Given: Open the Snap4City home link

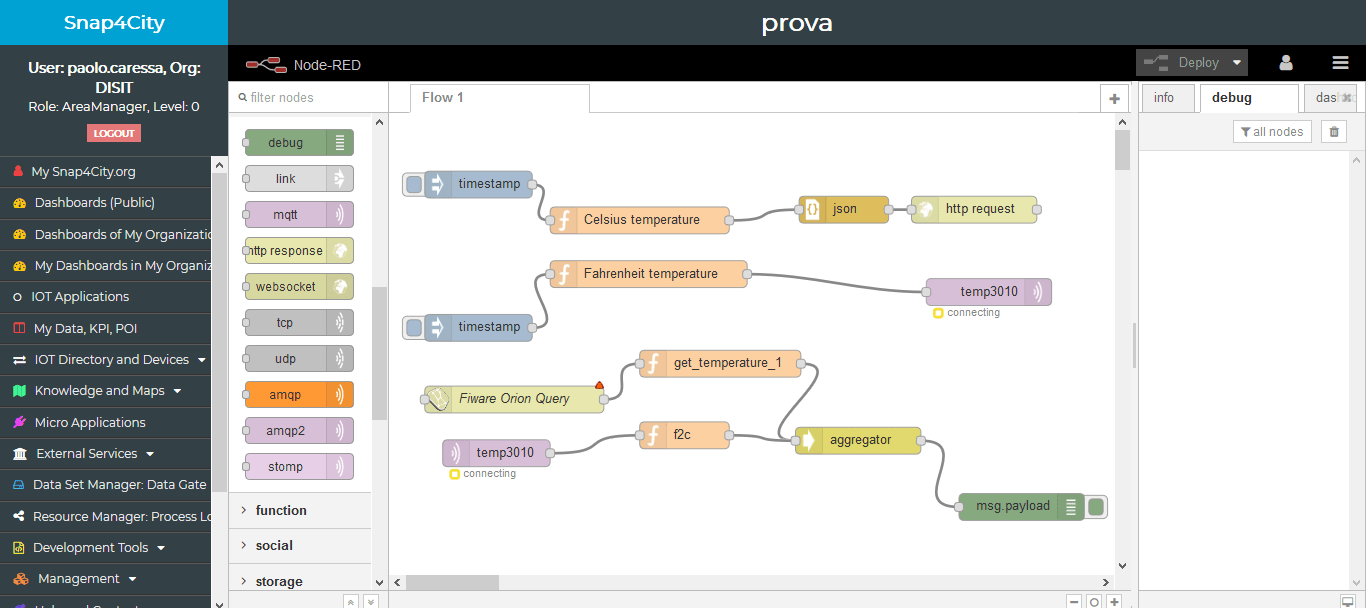Looking at the screenshot, I should click(x=114, y=23).
